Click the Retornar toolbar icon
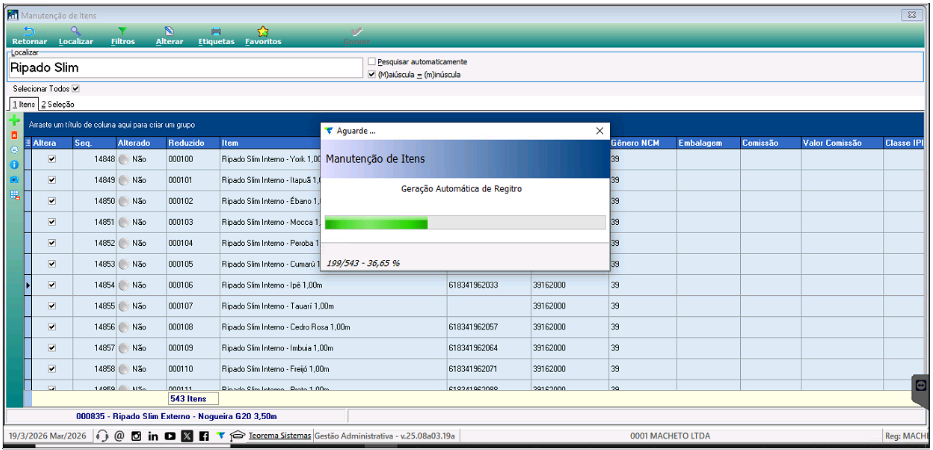The width and height of the screenshot is (933, 450). pyautogui.click(x=29, y=36)
